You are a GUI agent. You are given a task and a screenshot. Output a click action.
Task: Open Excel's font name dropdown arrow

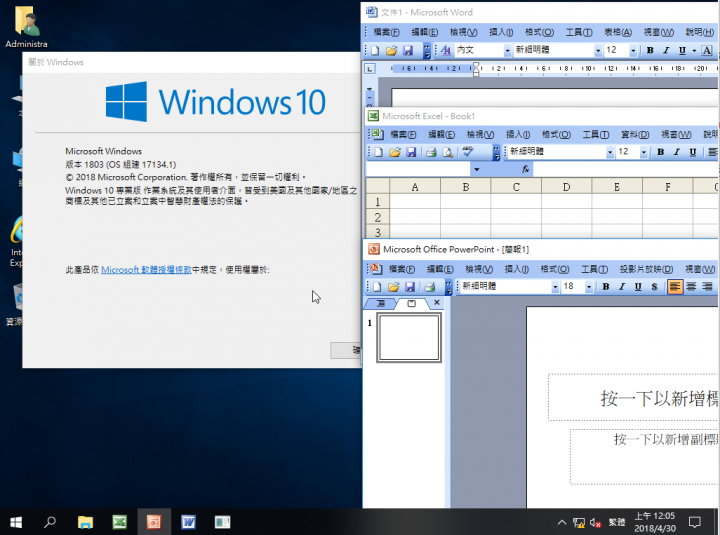pyautogui.click(x=610, y=152)
